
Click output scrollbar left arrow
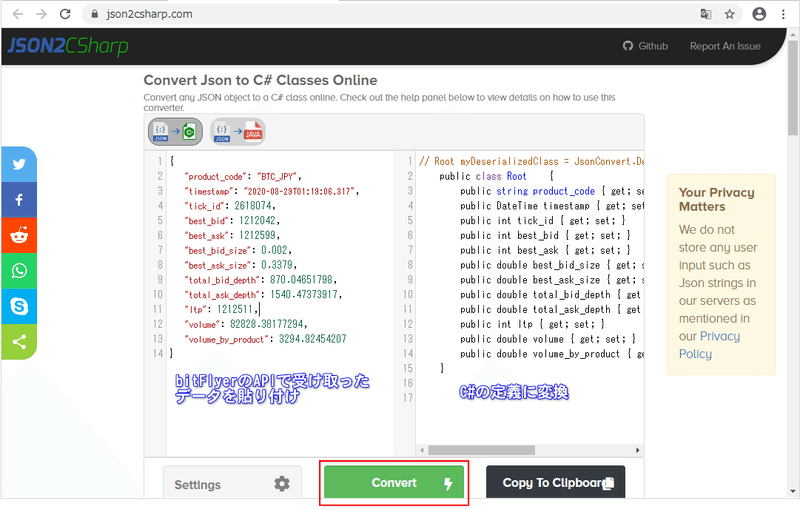coord(422,450)
